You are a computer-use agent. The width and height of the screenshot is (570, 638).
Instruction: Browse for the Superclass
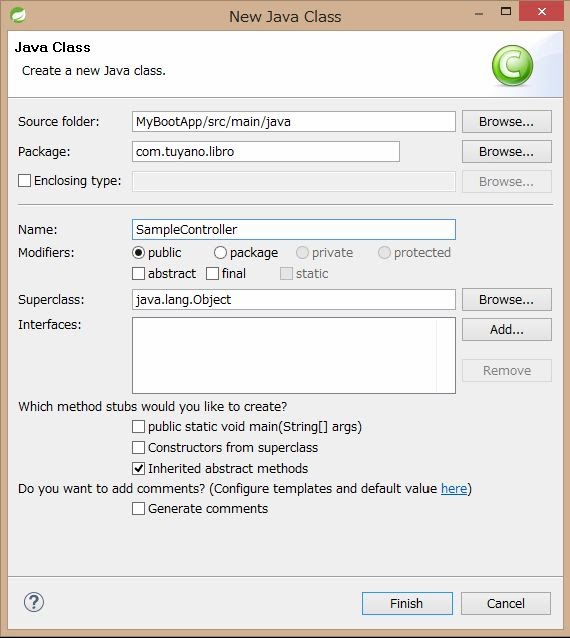tap(507, 299)
